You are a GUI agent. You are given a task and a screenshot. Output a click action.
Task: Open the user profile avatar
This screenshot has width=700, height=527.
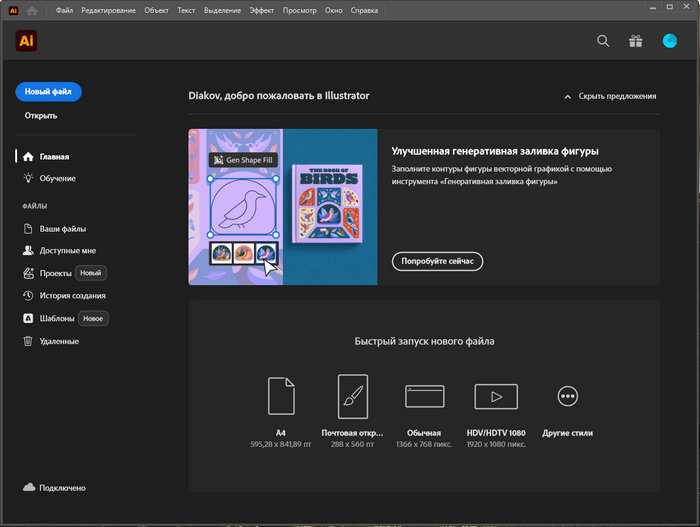click(670, 41)
